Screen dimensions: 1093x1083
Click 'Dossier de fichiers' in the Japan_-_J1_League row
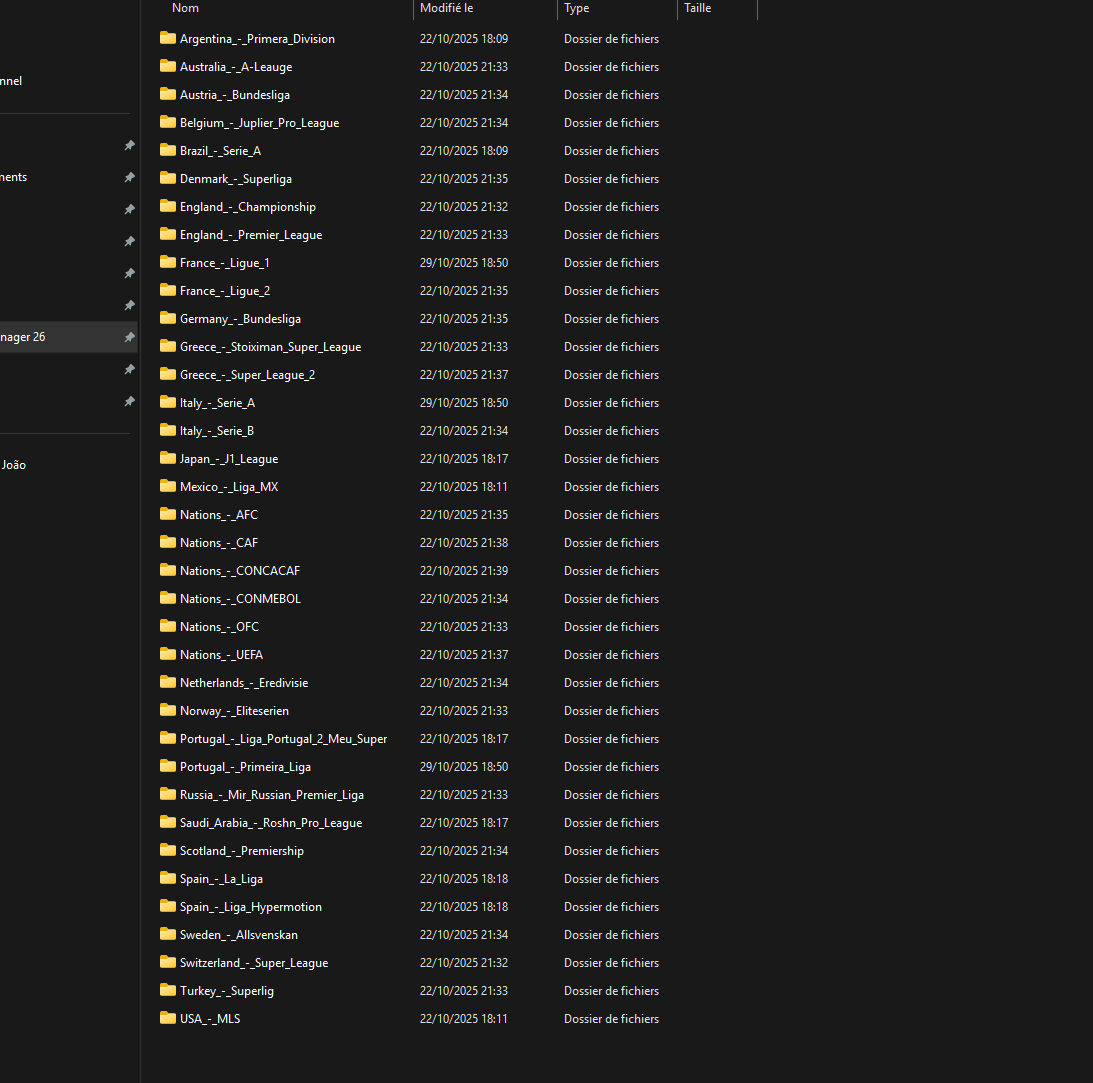tap(611, 459)
